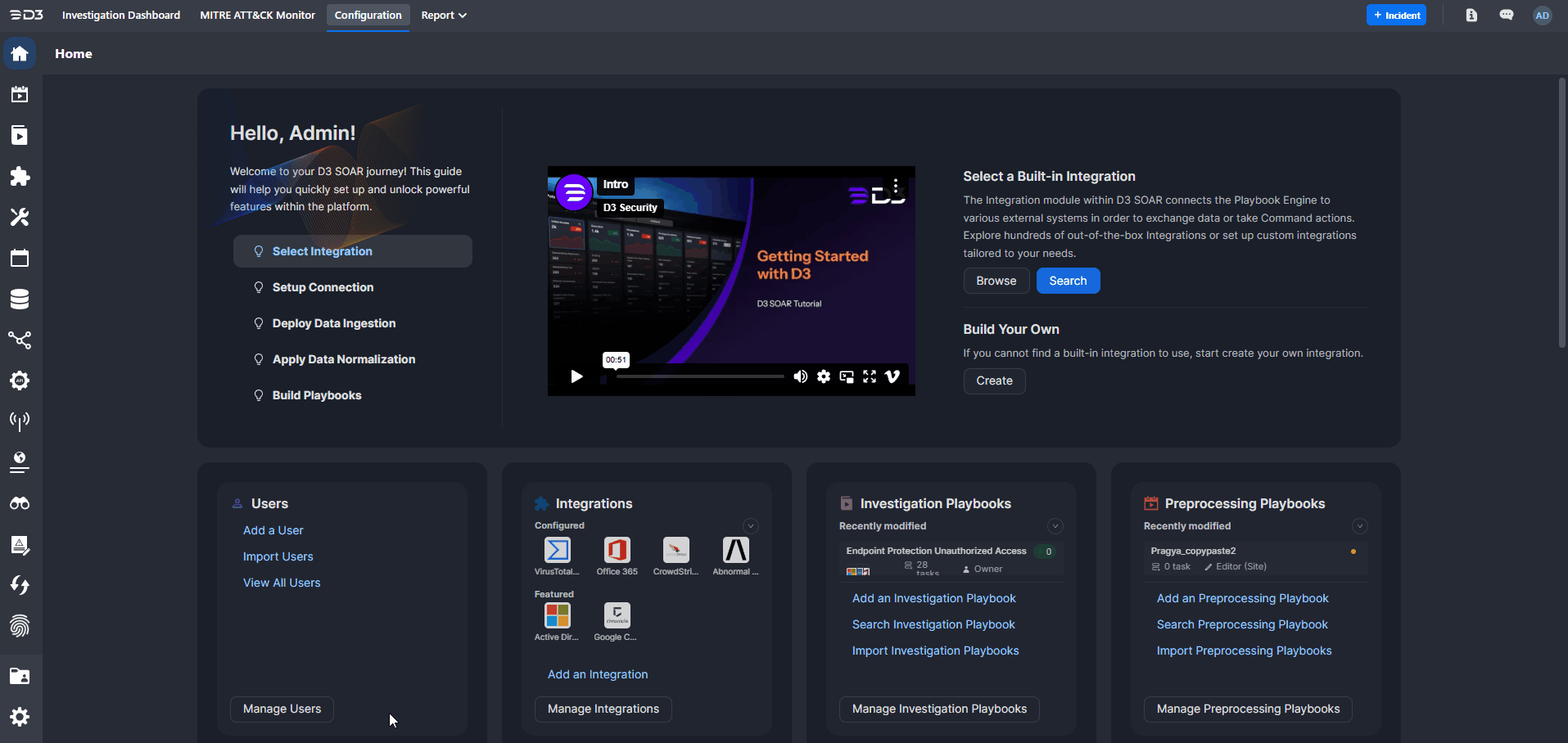
Task: Click the database stack sidebar icon
Action: coord(20,299)
